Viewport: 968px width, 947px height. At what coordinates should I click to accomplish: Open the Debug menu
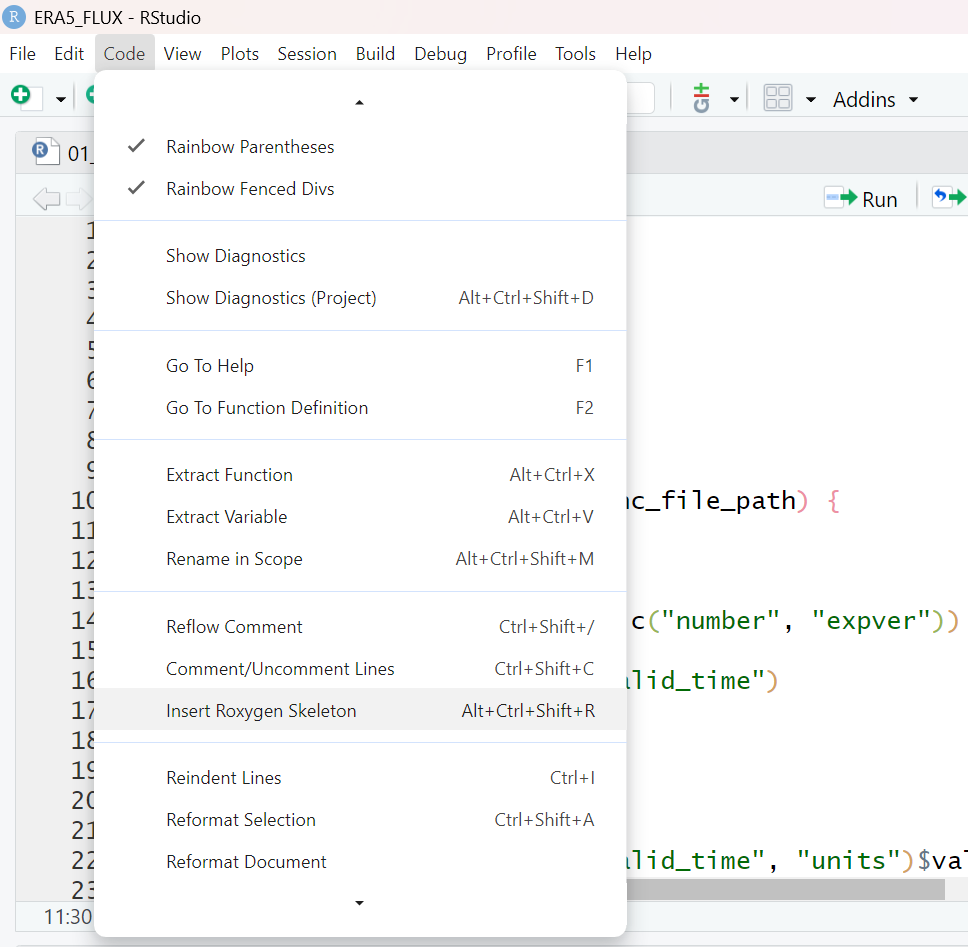[x=440, y=54]
